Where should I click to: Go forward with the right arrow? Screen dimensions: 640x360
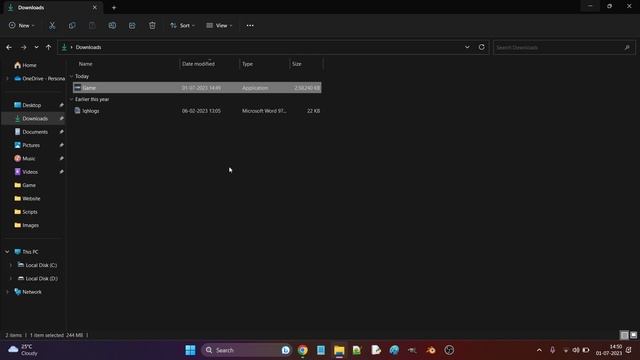coord(23,47)
